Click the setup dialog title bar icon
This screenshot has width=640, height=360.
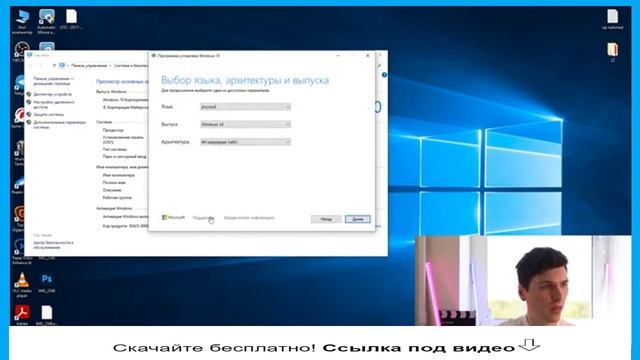[154, 56]
